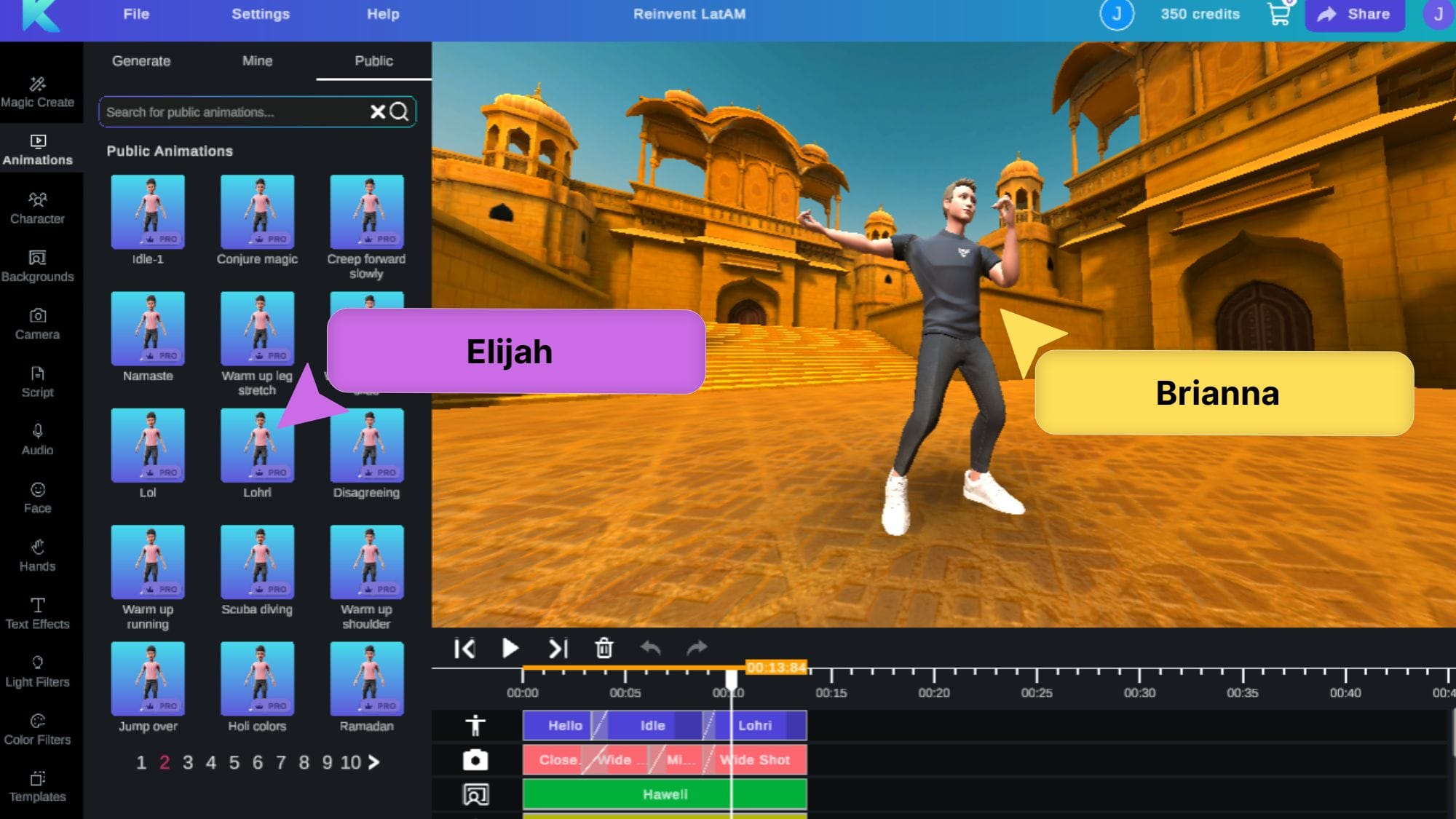Search public animations input field
This screenshot has width=1456, height=819.
(x=256, y=112)
